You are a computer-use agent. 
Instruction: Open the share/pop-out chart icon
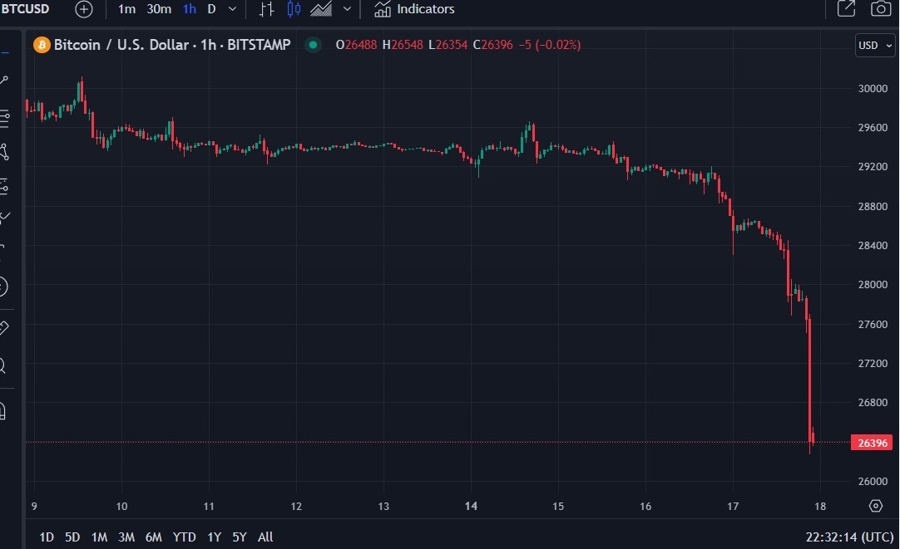point(846,9)
